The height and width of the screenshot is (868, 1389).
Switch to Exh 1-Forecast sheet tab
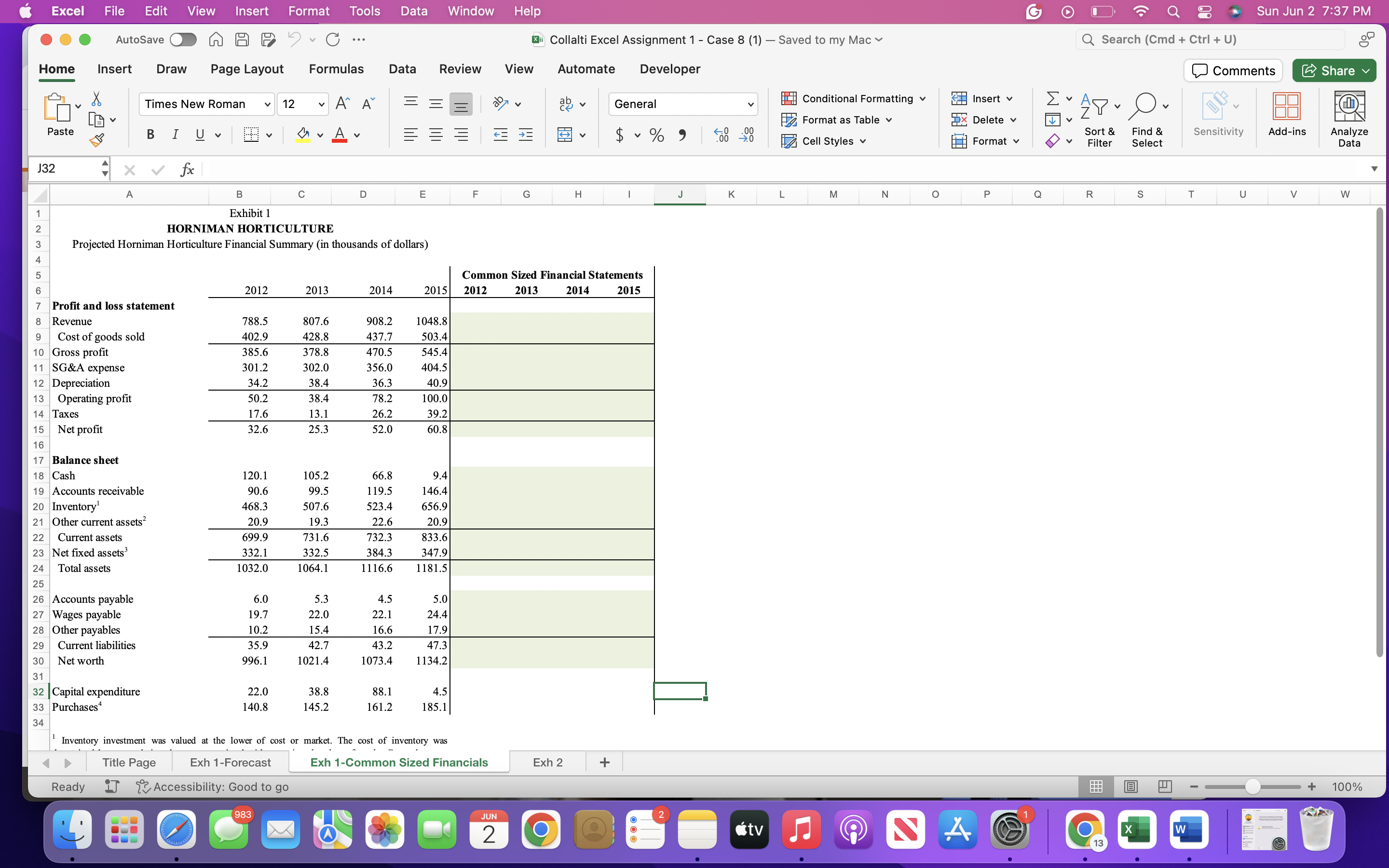pyautogui.click(x=230, y=762)
